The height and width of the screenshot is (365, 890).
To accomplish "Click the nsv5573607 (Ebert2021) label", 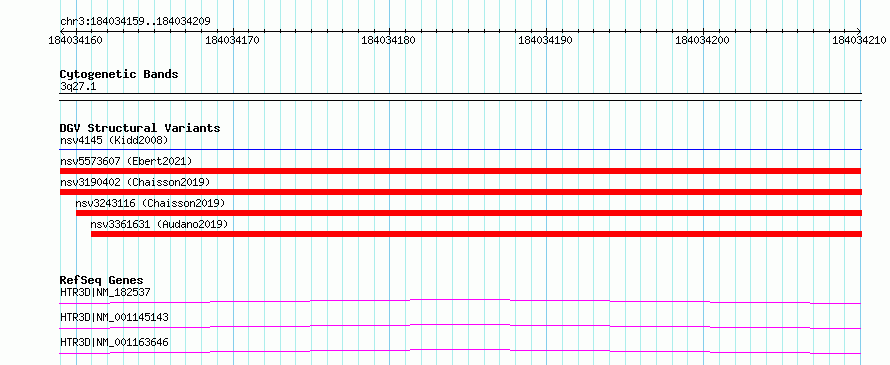I will click(x=126, y=161).
